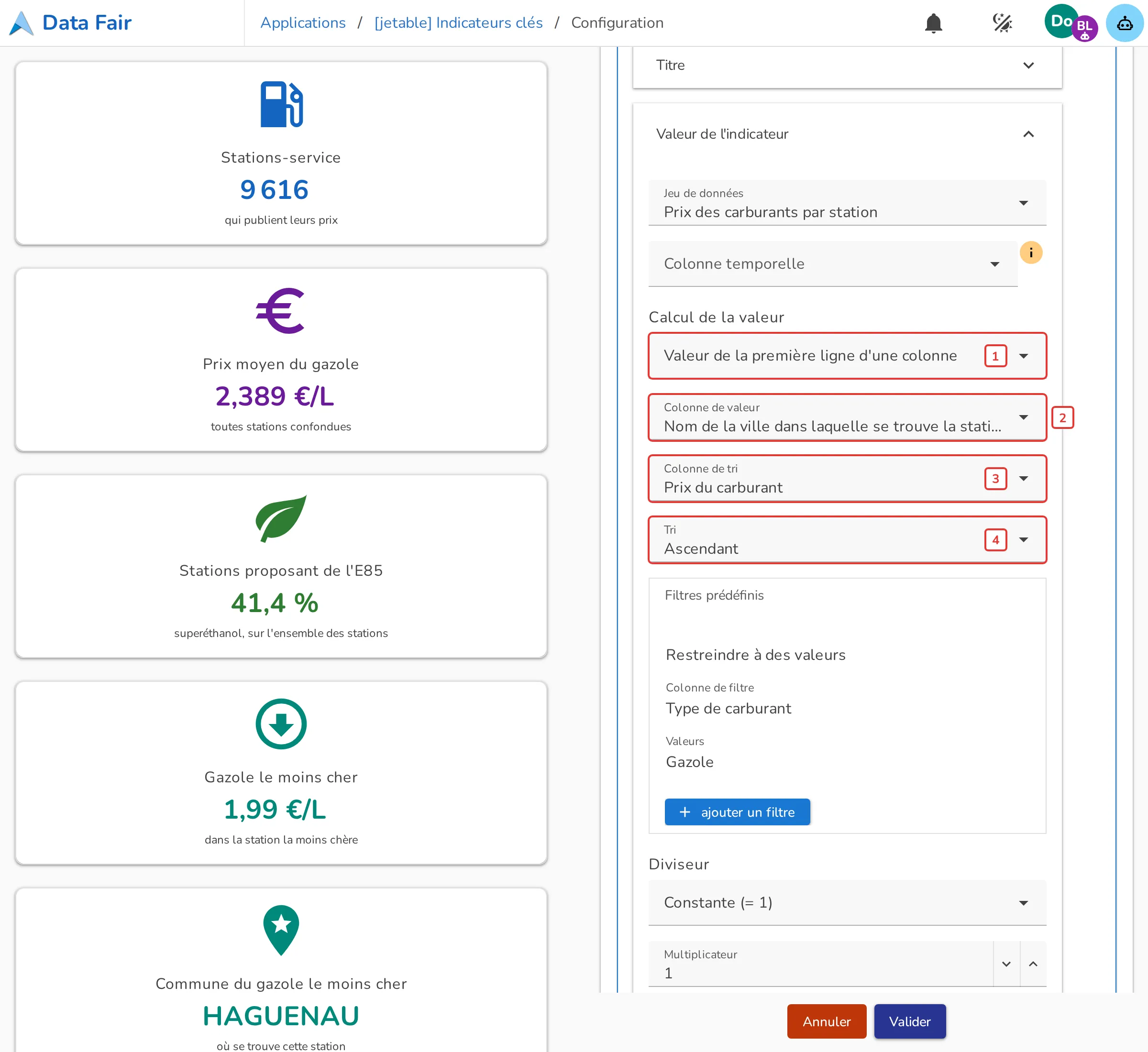Click the BL organization badge
This screenshot has width=1148, height=1052.
[x=1085, y=28]
